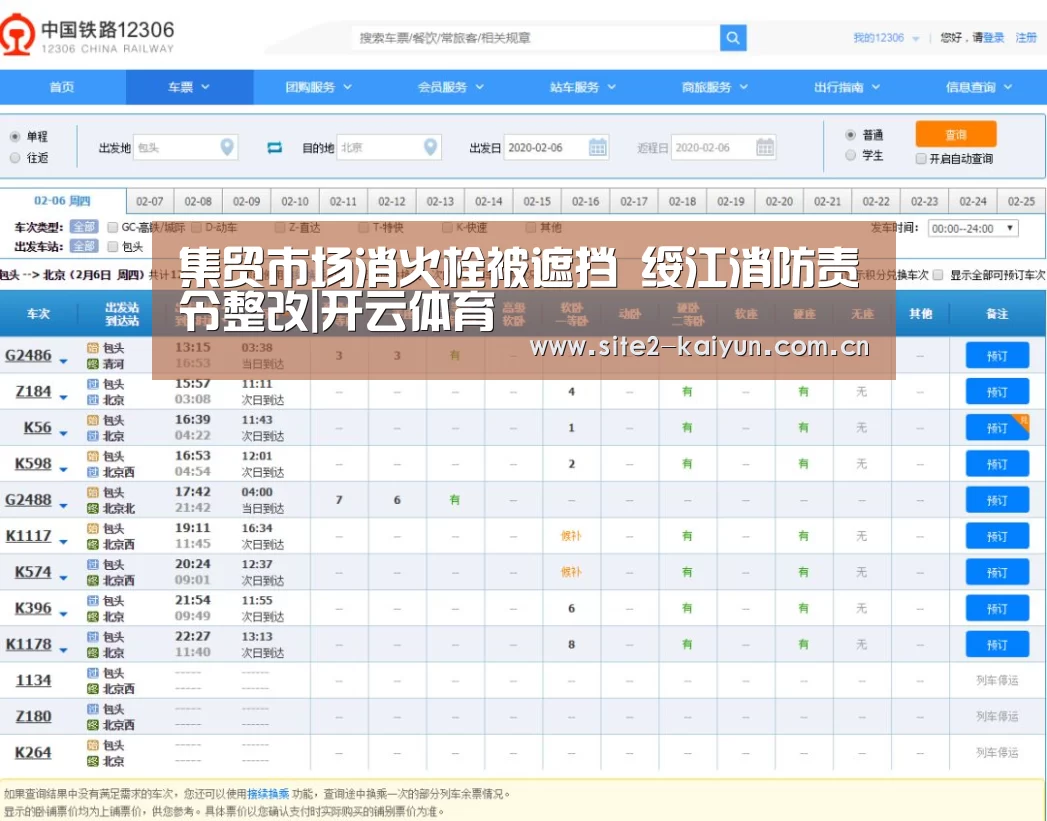Expand the Z184 train details arrow
Viewport: 1047px width, 821px height.
(63, 397)
